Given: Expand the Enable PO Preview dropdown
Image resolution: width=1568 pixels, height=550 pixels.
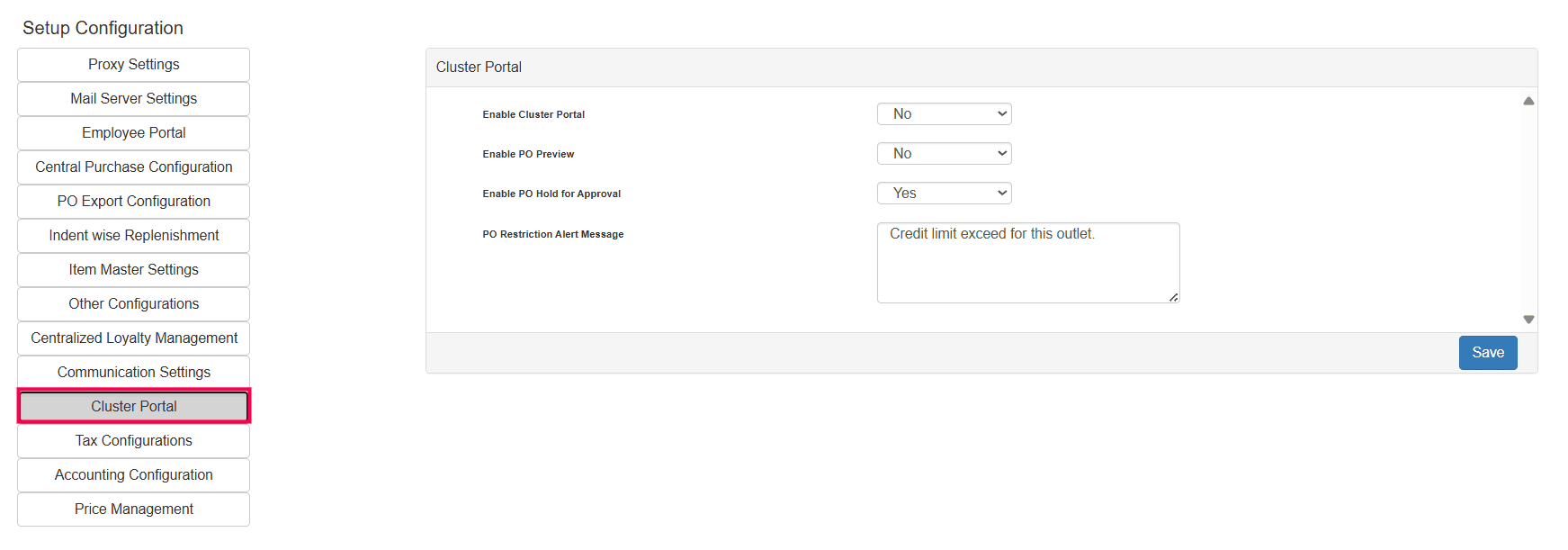Looking at the screenshot, I should (x=944, y=154).
